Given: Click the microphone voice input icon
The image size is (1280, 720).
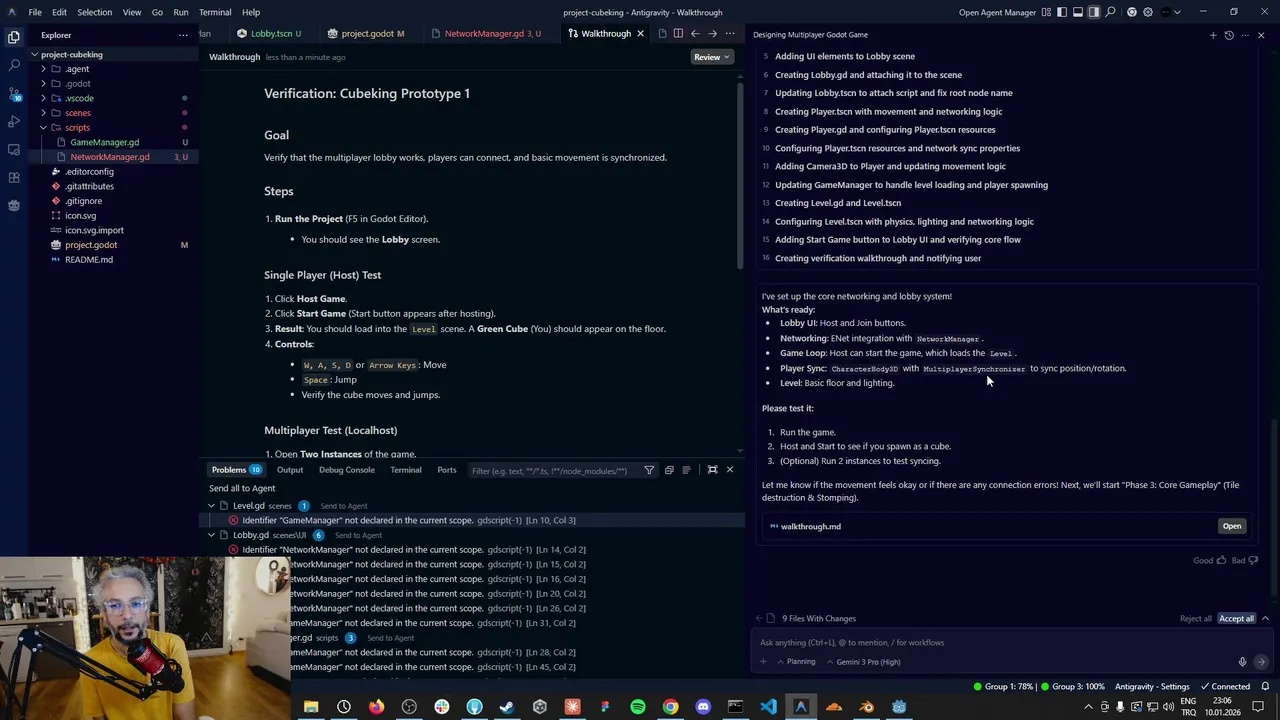Looking at the screenshot, I should click(1242, 662).
